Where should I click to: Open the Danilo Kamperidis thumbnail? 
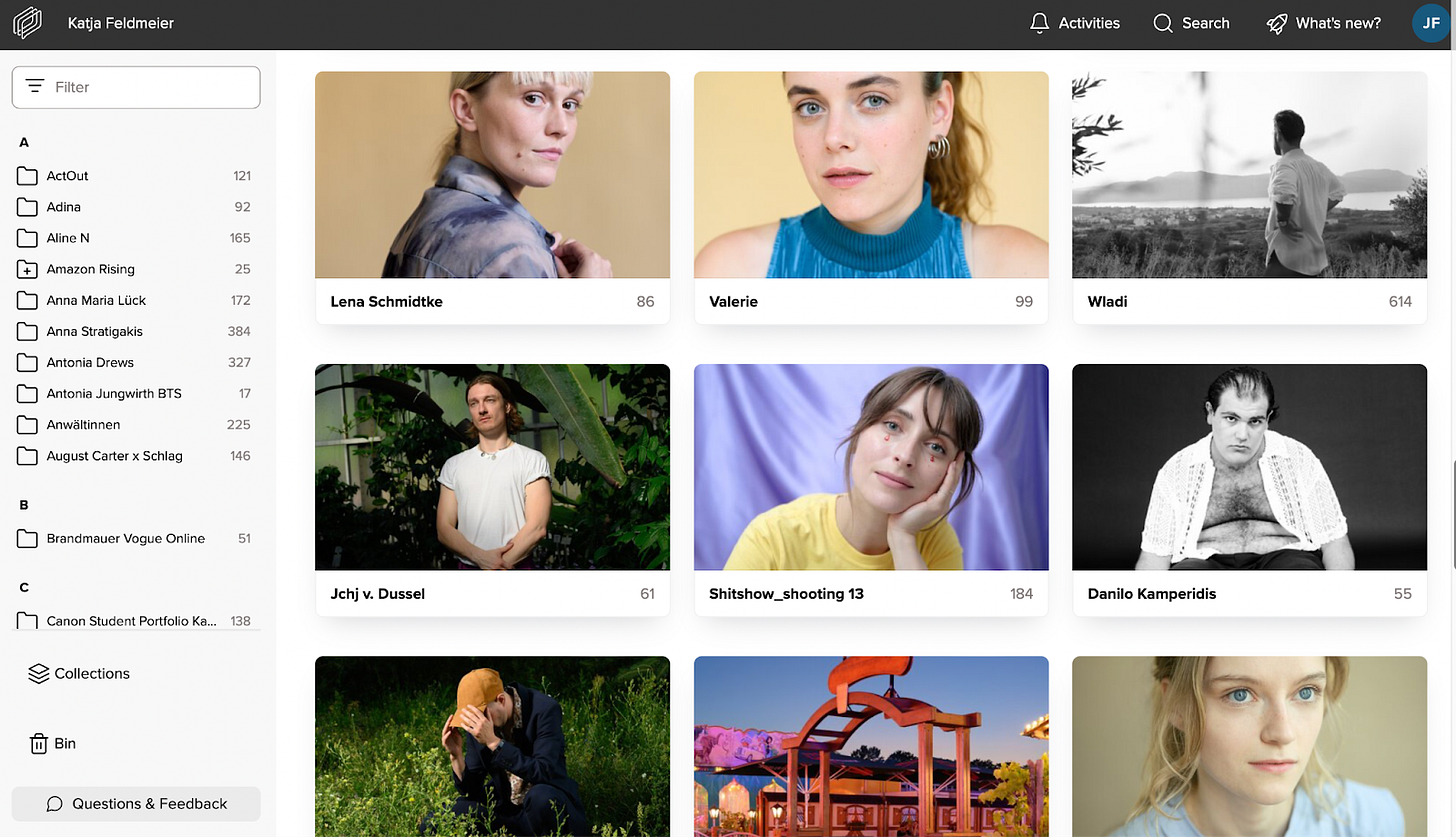(x=1249, y=467)
